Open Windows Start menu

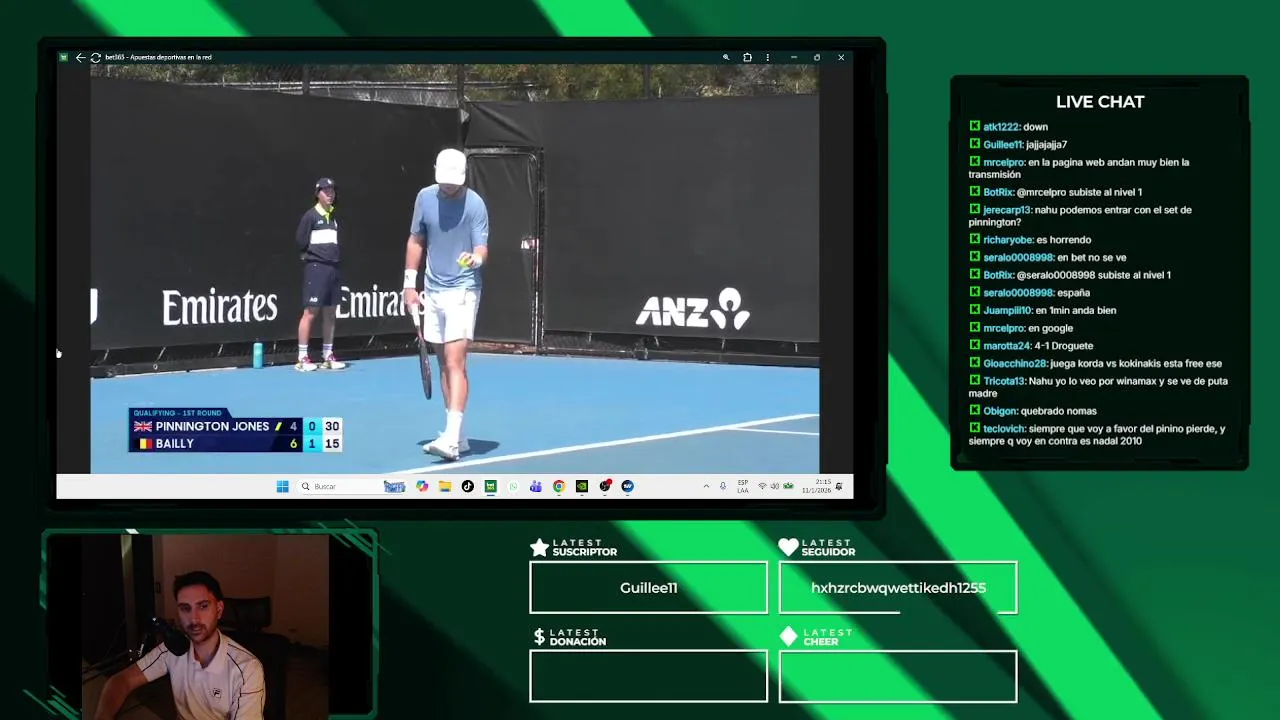pyautogui.click(x=282, y=486)
